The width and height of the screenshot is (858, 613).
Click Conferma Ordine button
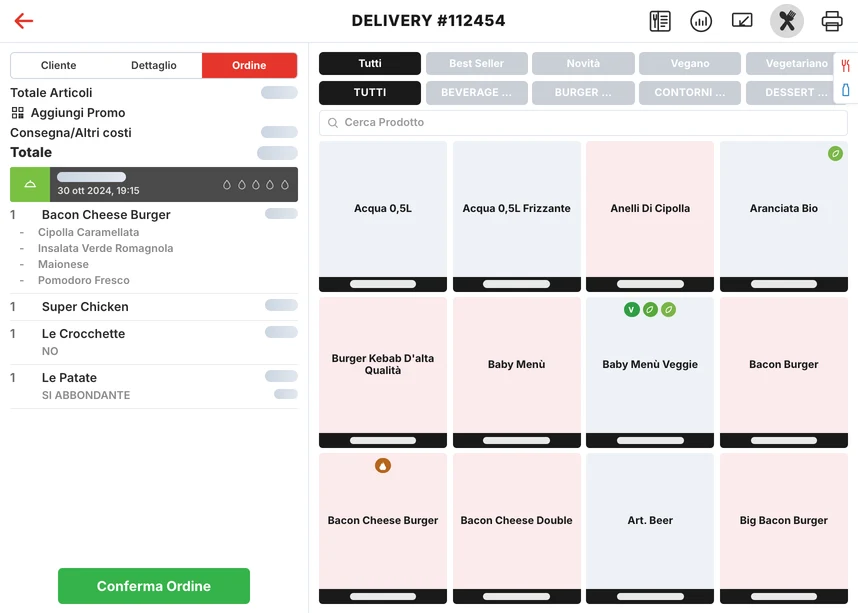click(x=154, y=586)
